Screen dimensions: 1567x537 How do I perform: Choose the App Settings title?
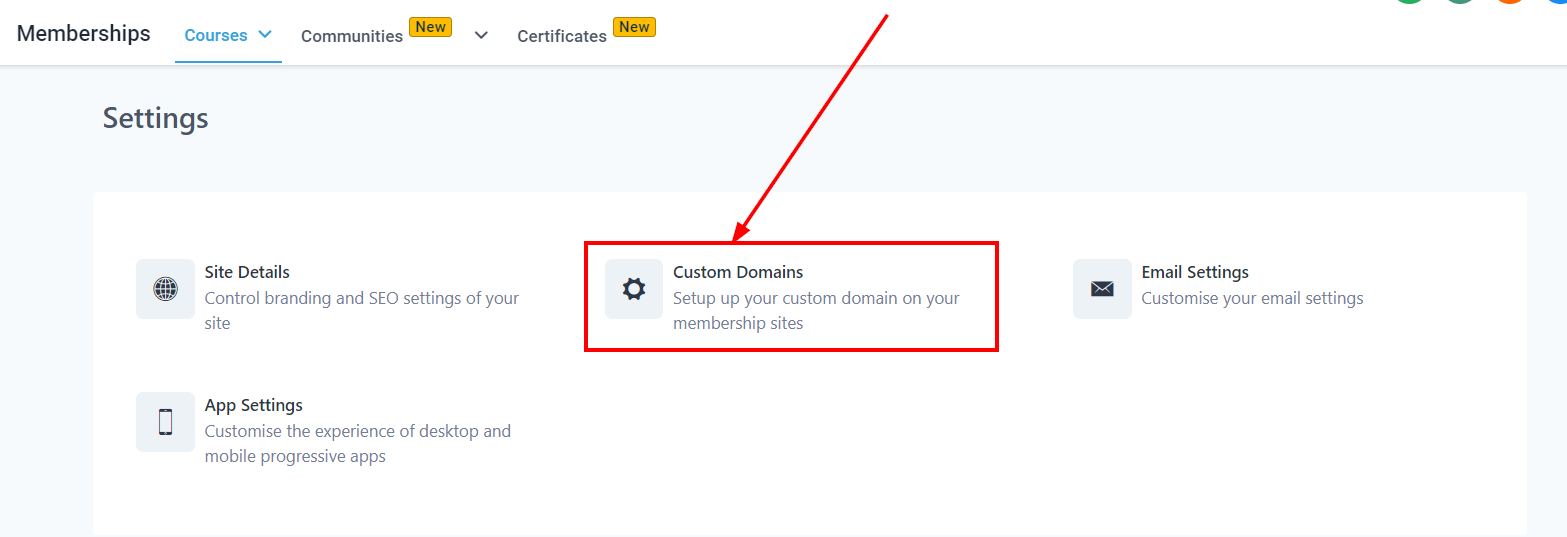[253, 405]
